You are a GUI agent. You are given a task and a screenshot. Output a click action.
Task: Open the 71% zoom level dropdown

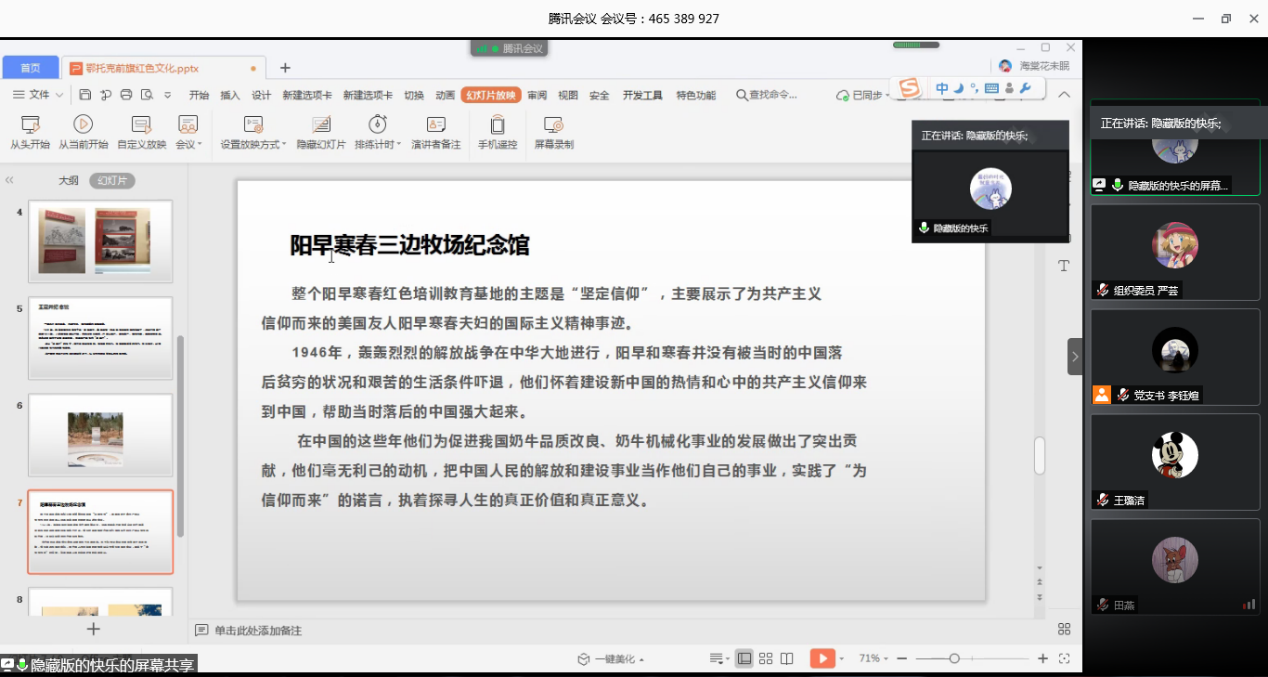pos(873,658)
